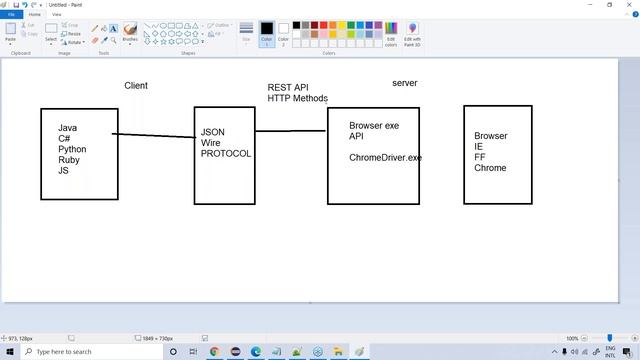Click the 'JSON' text in canvas box
The width and height of the screenshot is (640, 360).
coord(213,132)
